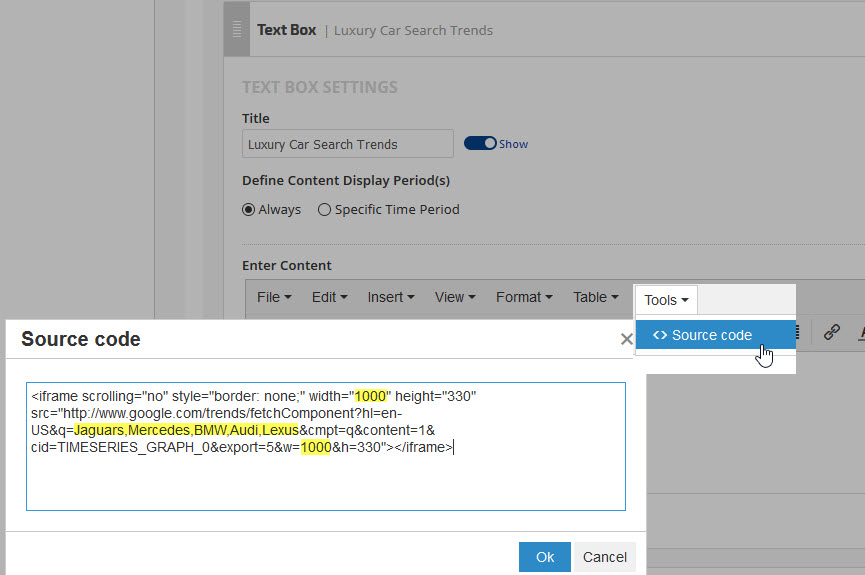Viewport: 865px width, 575px height.
Task: Close the Source code dialog with X
Action: 627,340
